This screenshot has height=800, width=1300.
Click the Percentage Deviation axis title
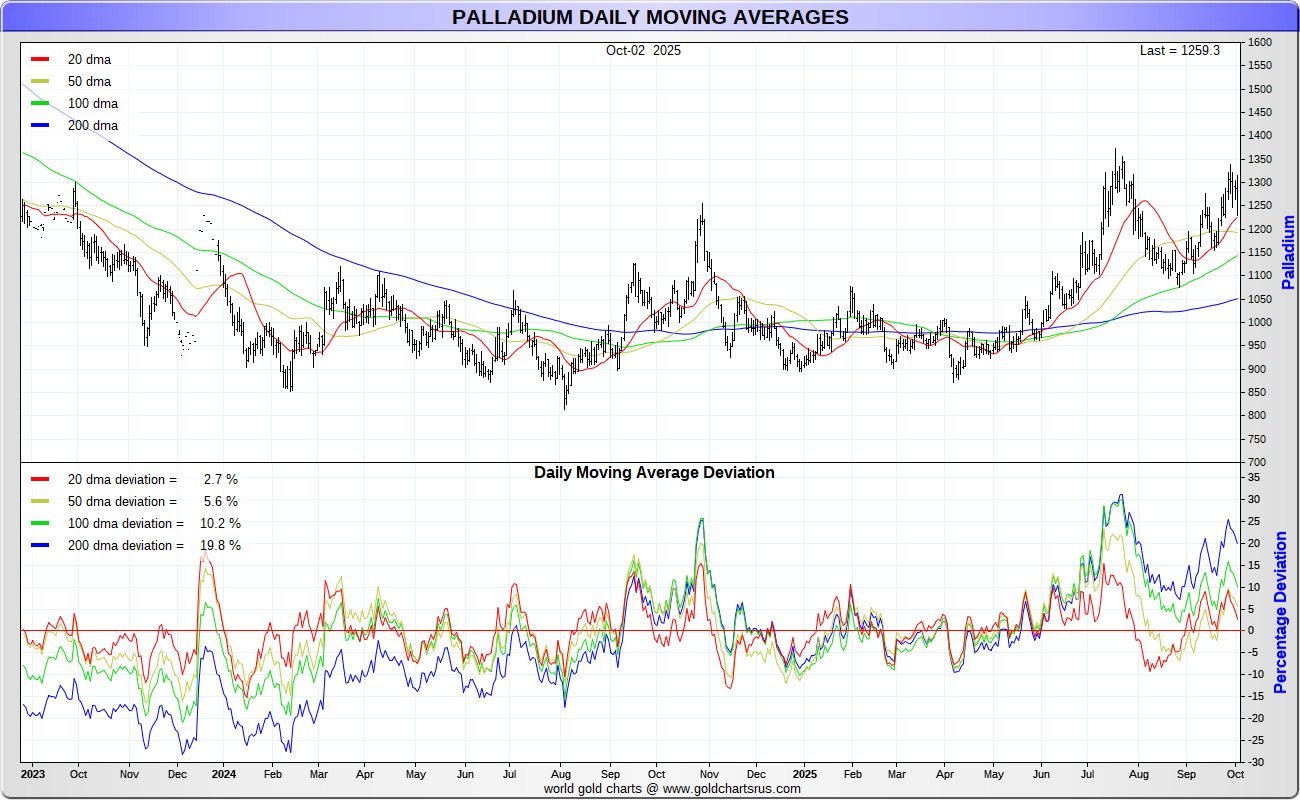click(x=1281, y=612)
